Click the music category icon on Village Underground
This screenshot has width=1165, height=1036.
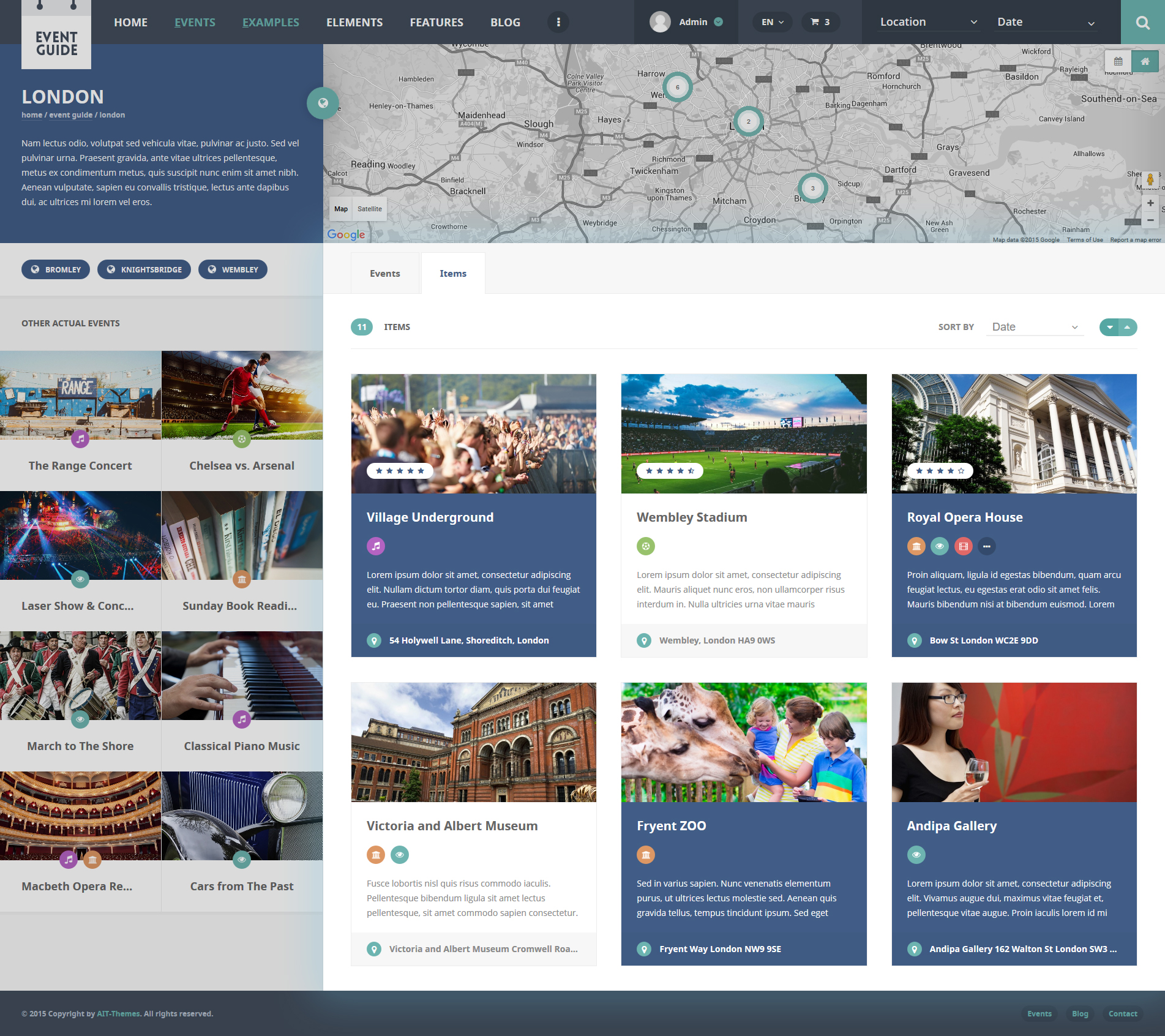coord(376,546)
